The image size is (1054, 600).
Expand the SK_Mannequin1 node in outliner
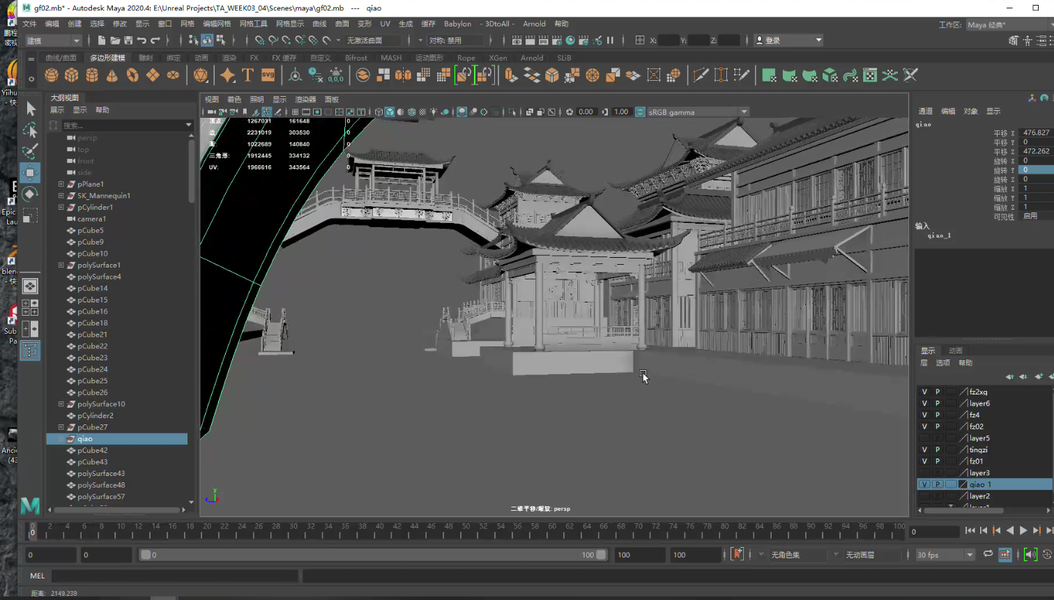(61, 196)
